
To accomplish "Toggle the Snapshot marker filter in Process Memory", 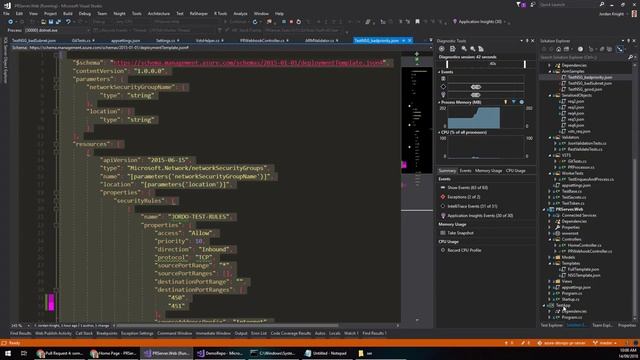I will click(513, 102).
